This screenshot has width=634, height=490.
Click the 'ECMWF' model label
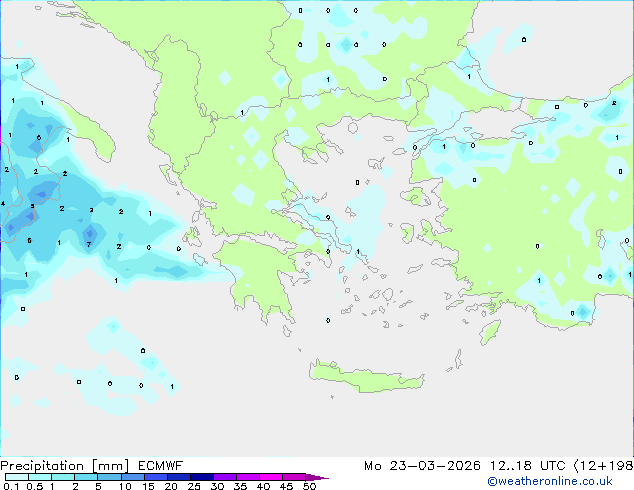(161, 466)
